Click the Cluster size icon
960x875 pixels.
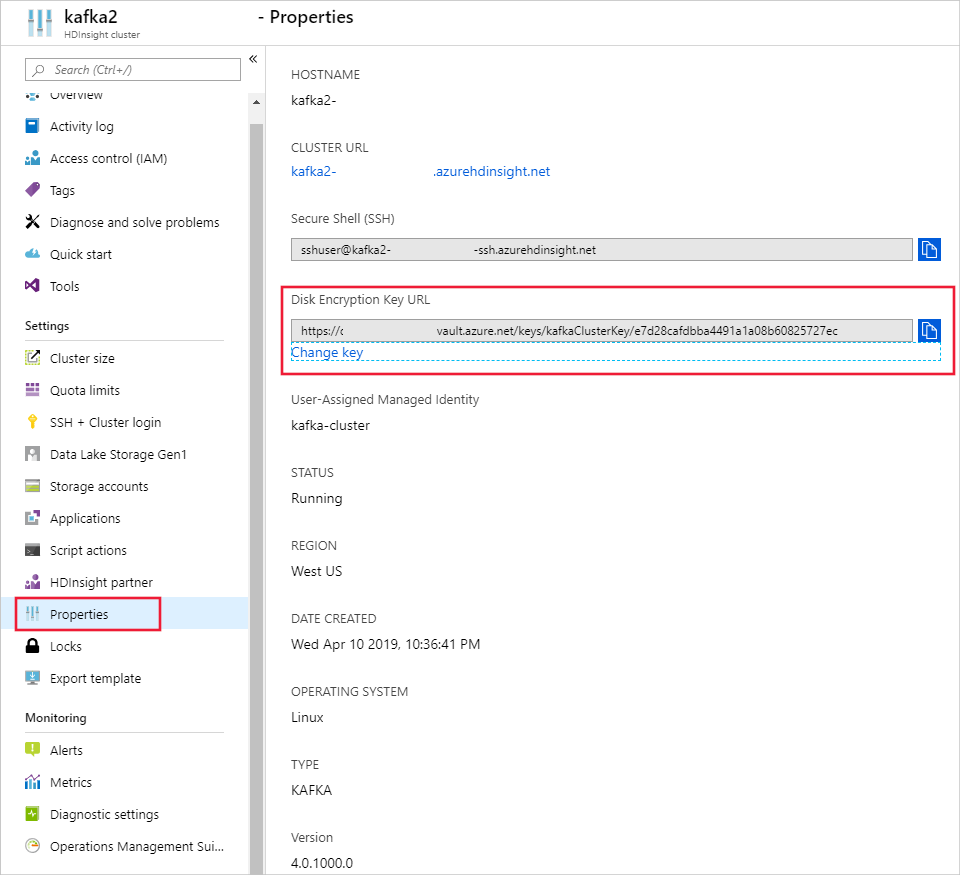pos(32,359)
